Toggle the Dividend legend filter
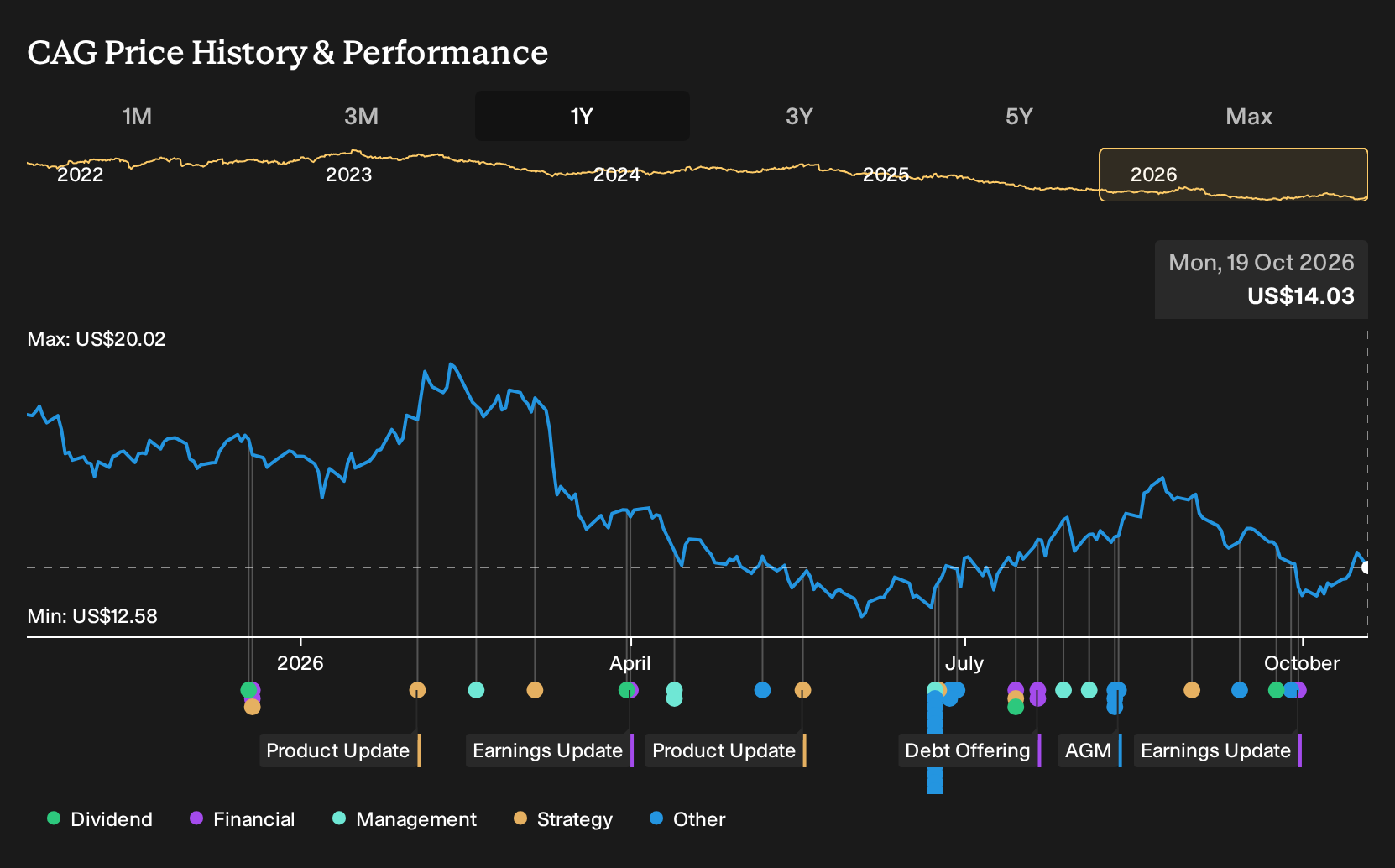Viewport: 1395px width, 868px height. (x=99, y=818)
